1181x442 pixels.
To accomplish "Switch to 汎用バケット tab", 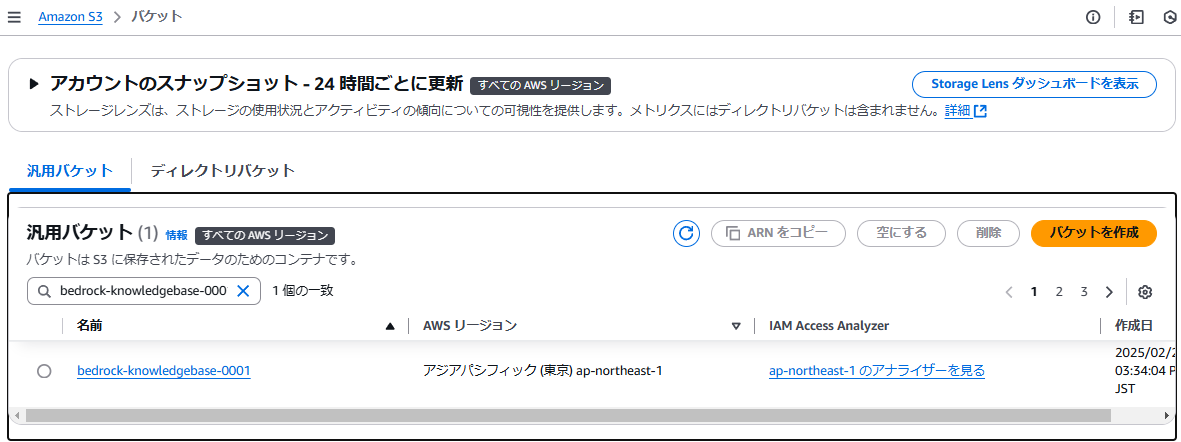I will tap(69, 170).
